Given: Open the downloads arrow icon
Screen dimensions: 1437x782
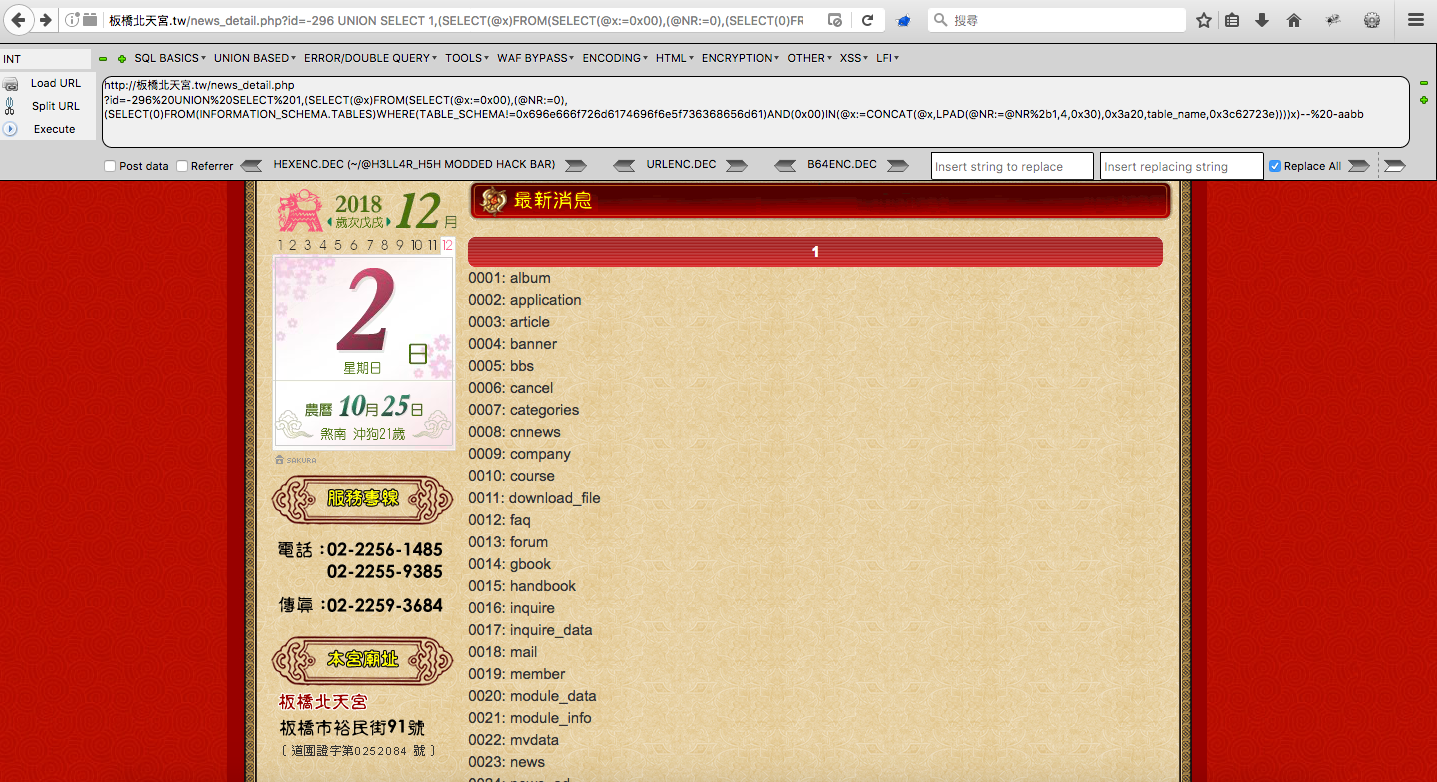Looking at the screenshot, I should pyautogui.click(x=1262, y=20).
